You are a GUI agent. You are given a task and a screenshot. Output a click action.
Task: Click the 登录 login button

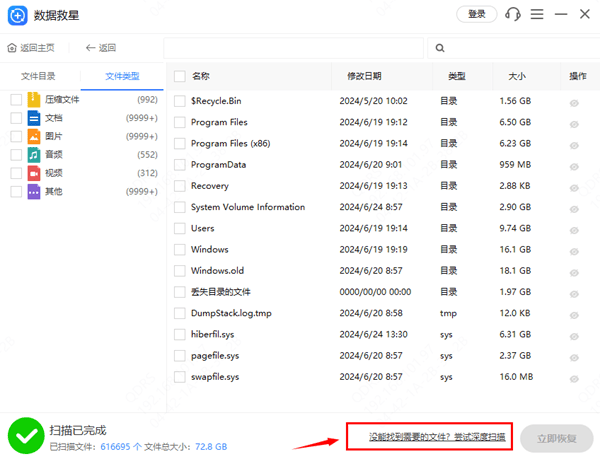click(x=476, y=14)
